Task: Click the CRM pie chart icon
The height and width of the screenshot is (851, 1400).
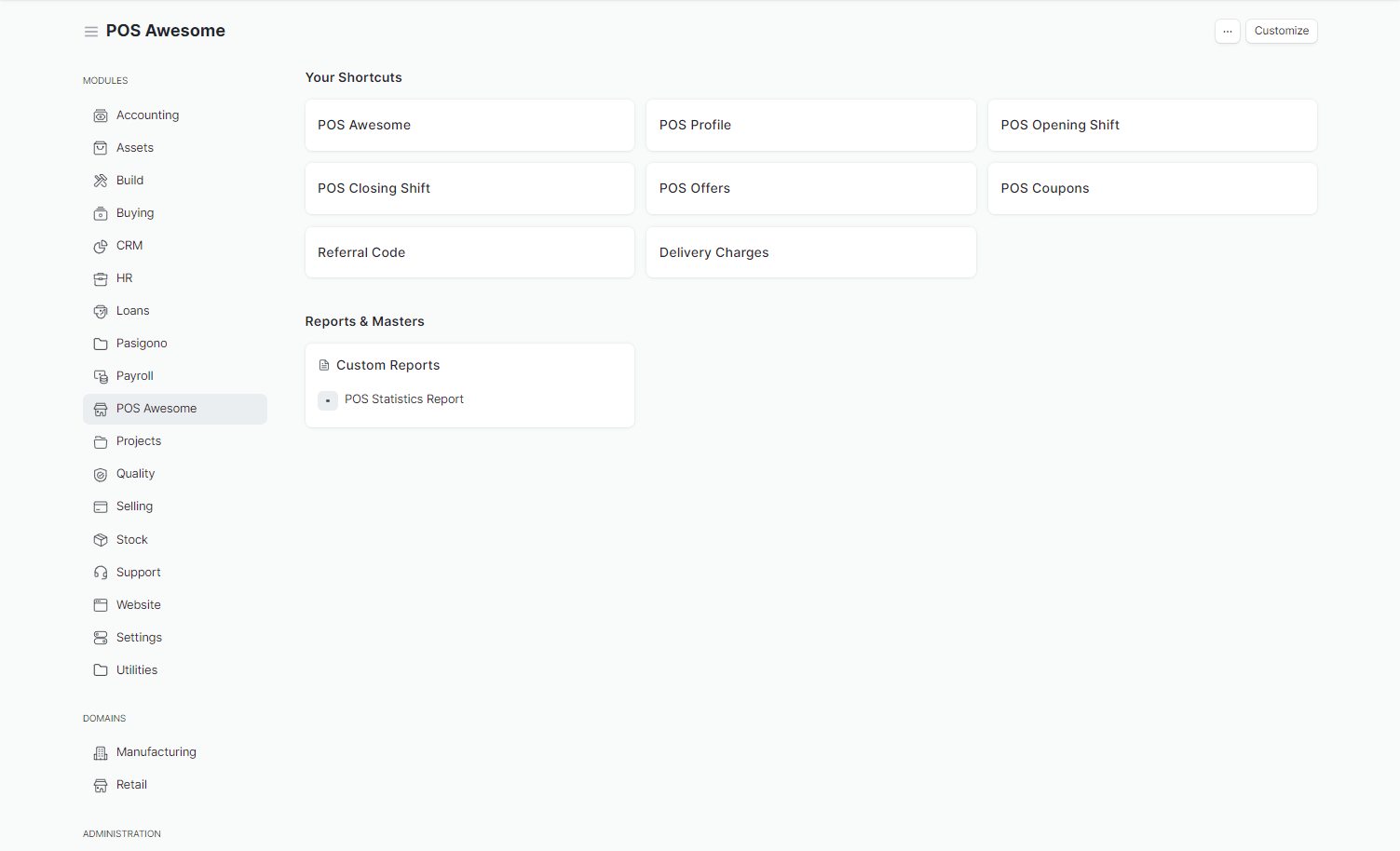Action: click(x=101, y=246)
